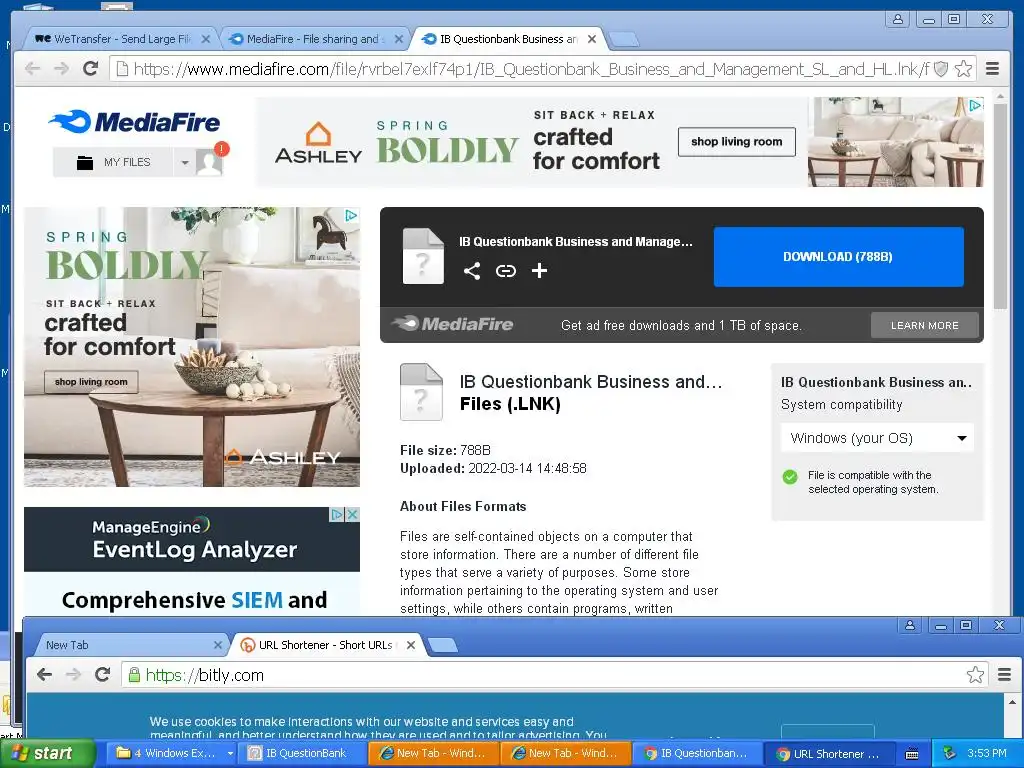Click the shield icon in the MediaFire address bar
Image resolution: width=1024 pixels, height=768 pixels.
click(x=941, y=69)
